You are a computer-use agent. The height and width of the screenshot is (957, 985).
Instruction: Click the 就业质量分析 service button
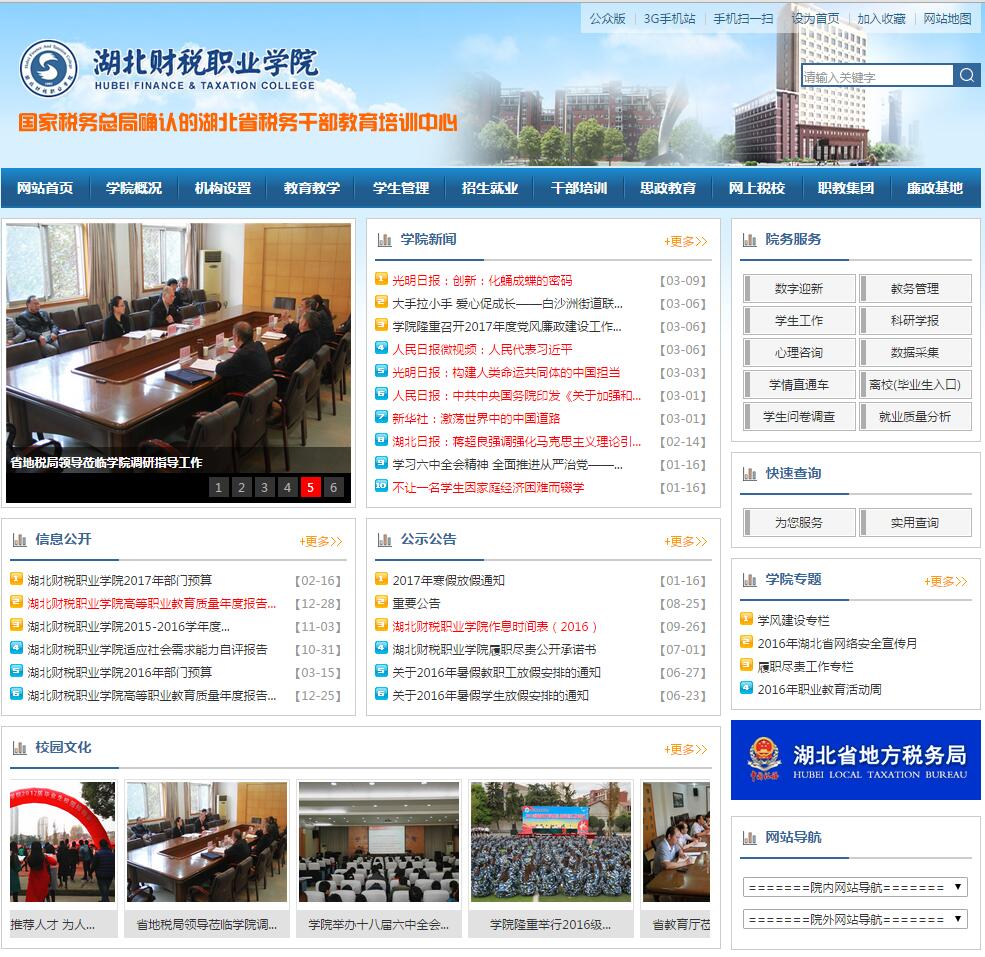(915, 417)
